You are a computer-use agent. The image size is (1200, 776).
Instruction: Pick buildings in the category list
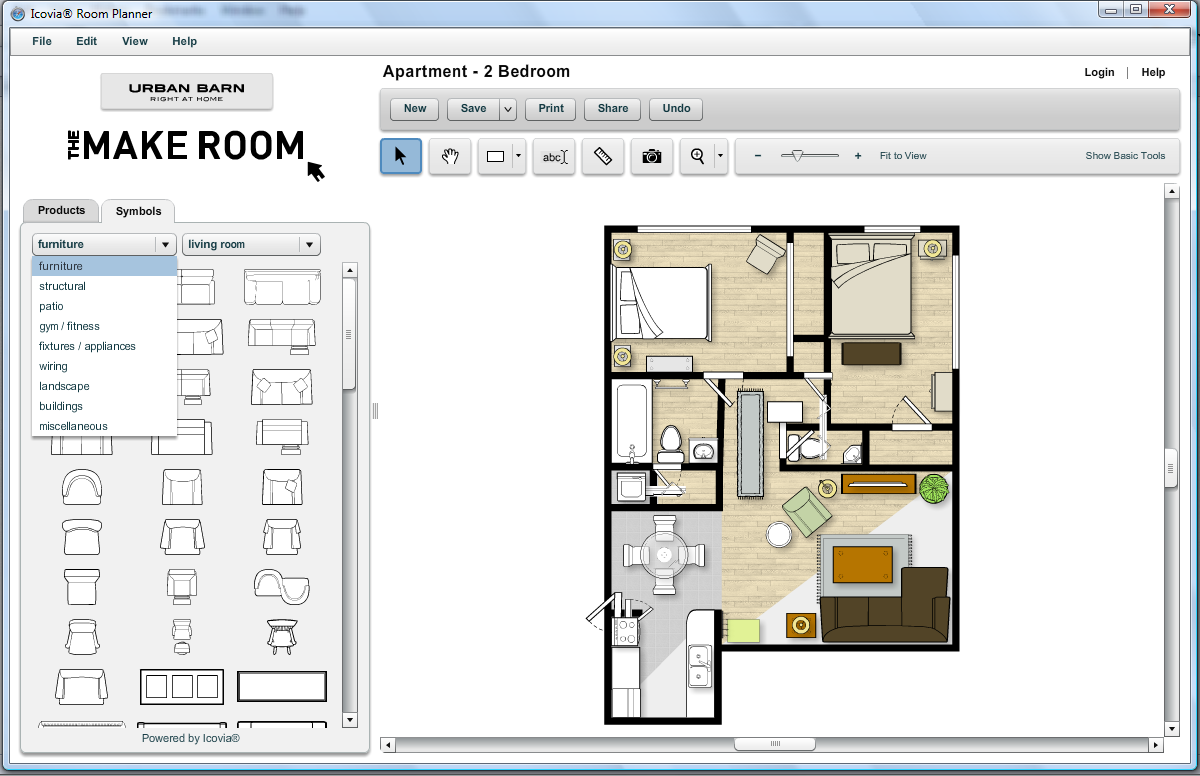[x=104, y=406]
